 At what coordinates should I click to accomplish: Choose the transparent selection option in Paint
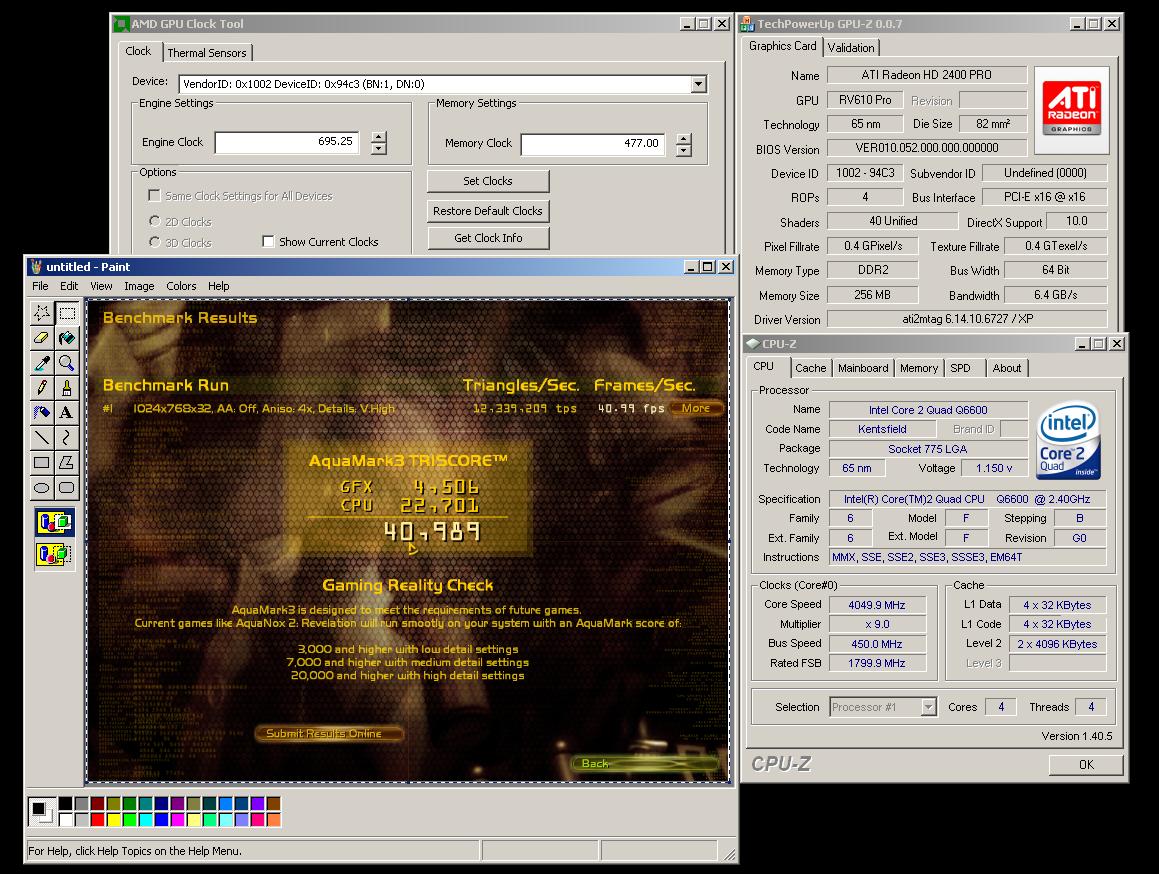pos(55,554)
